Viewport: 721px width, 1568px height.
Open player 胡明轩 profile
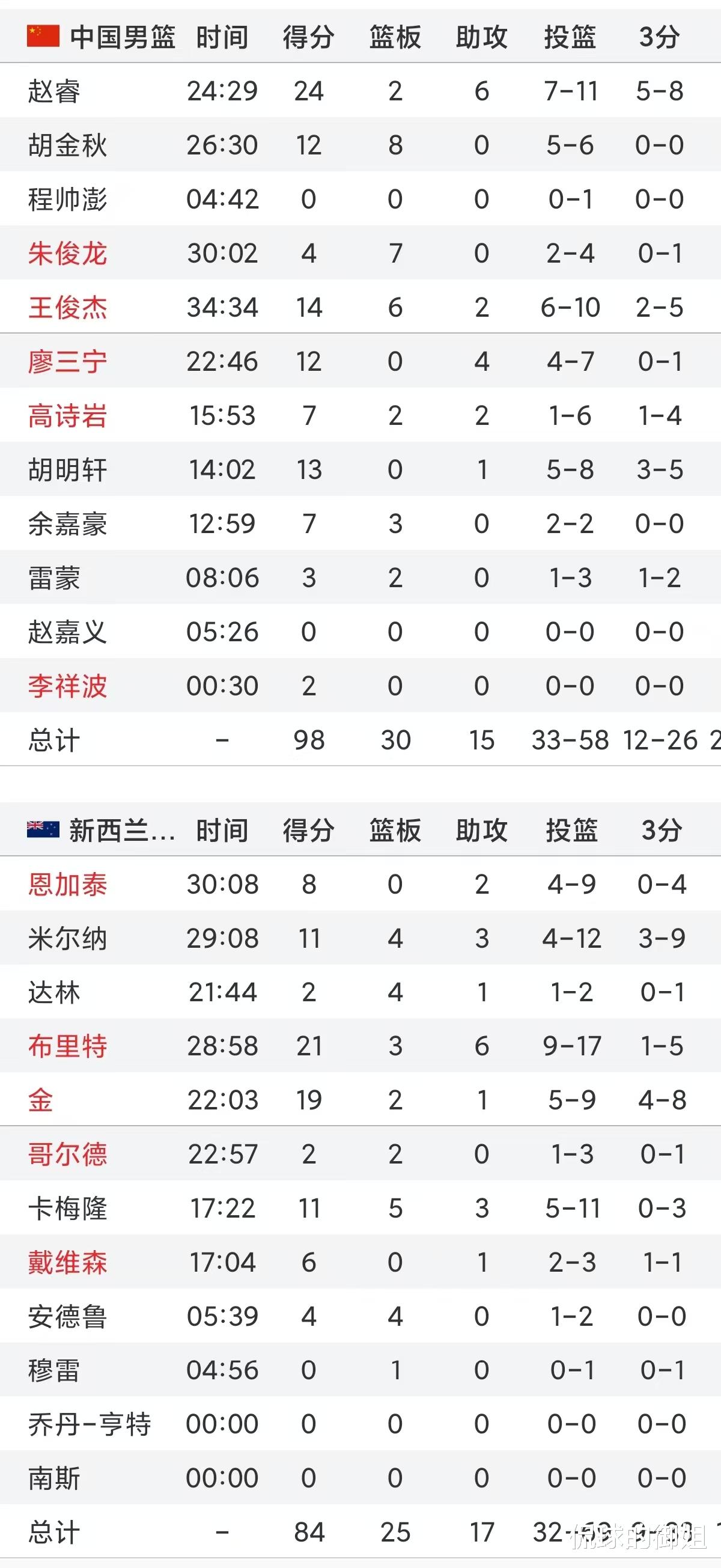[x=67, y=470]
